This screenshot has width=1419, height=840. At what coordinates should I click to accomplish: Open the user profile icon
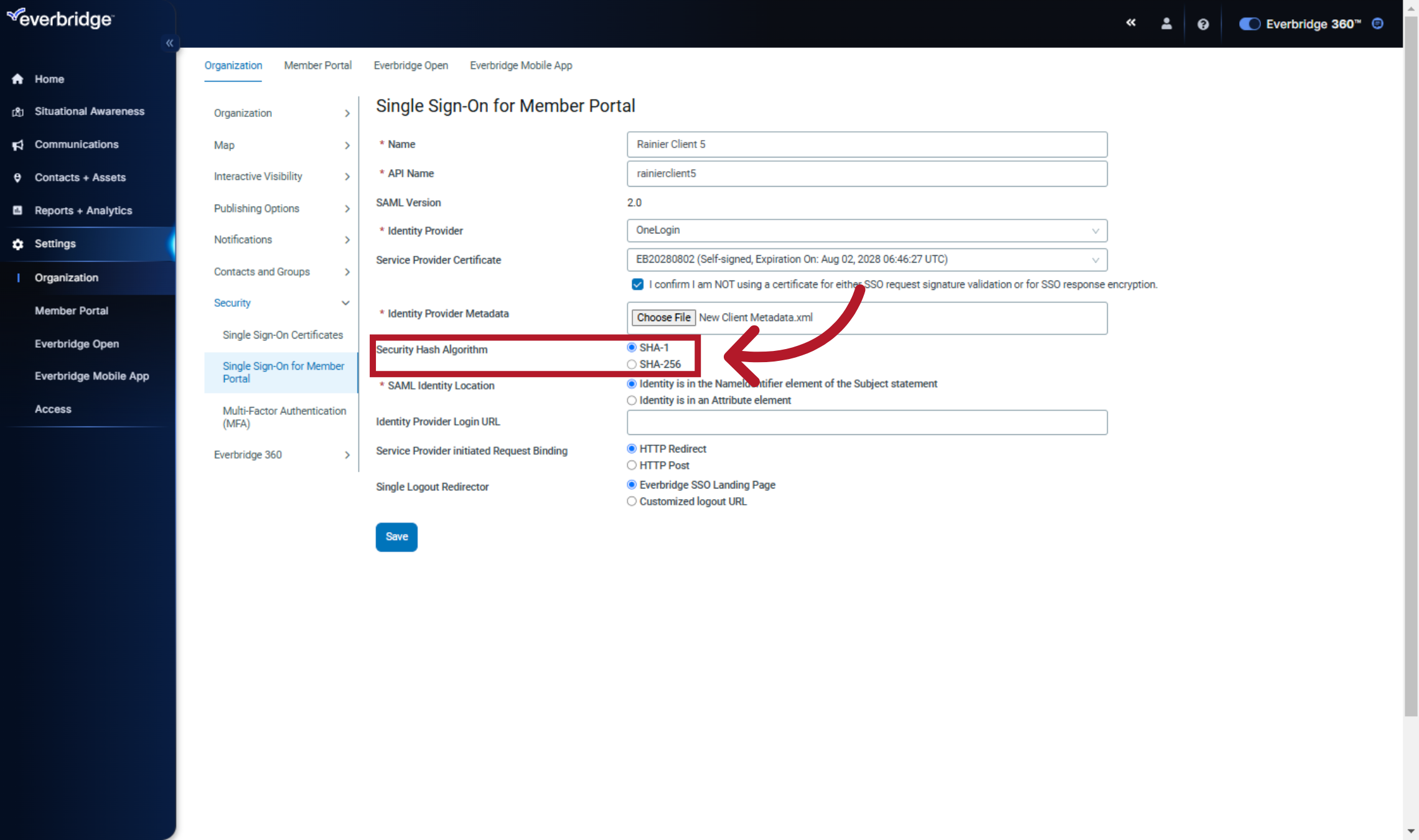pyautogui.click(x=1166, y=23)
